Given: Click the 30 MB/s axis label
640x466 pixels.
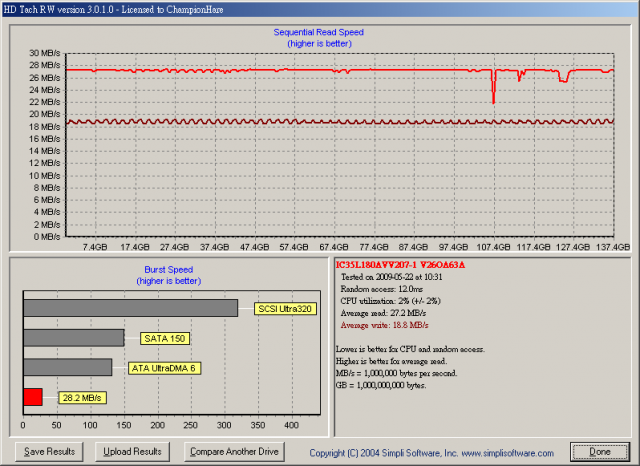Looking at the screenshot, I should click(44, 53).
